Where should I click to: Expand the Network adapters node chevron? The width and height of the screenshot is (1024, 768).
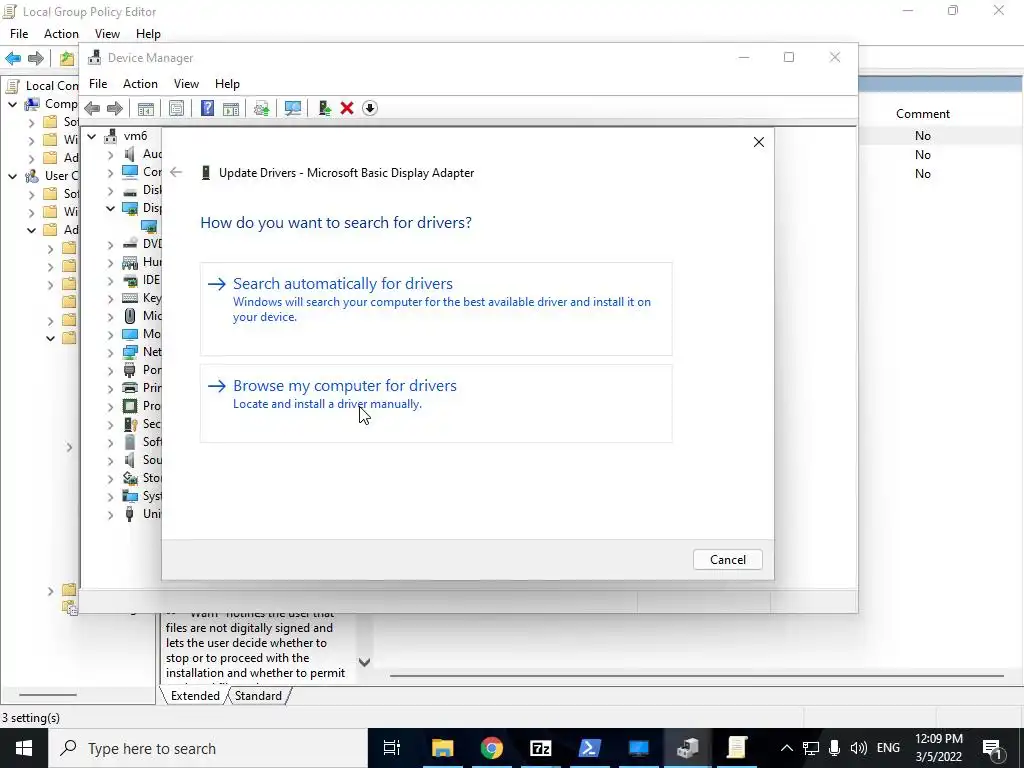(x=110, y=352)
